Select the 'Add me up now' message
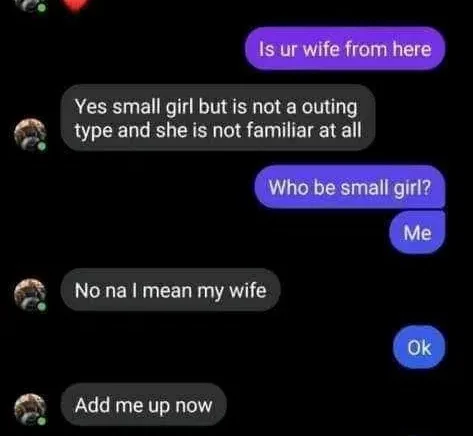The height and width of the screenshot is (436, 473). coord(144,405)
